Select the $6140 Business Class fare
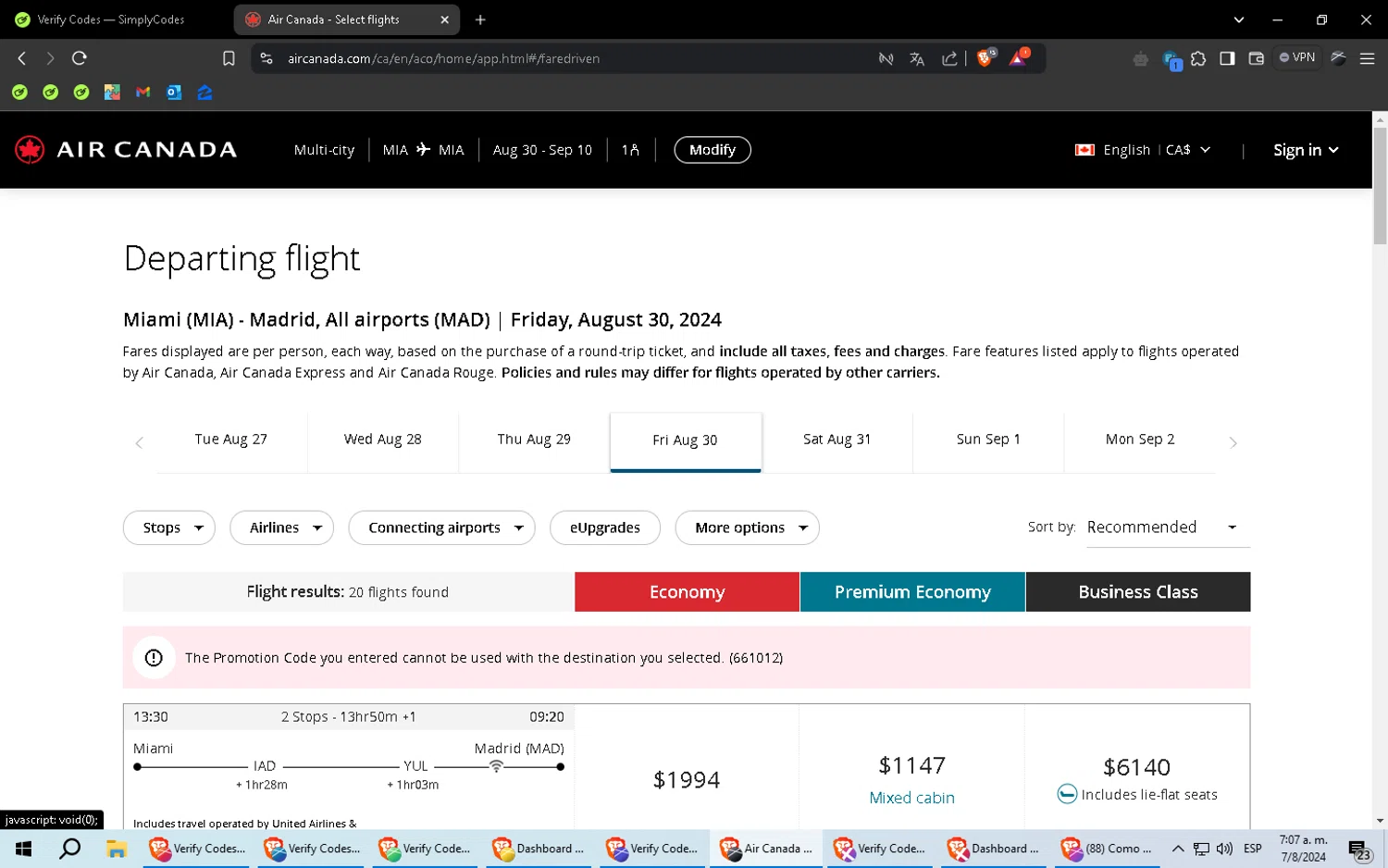The width and height of the screenshot is (1388, 868). 1137,768
